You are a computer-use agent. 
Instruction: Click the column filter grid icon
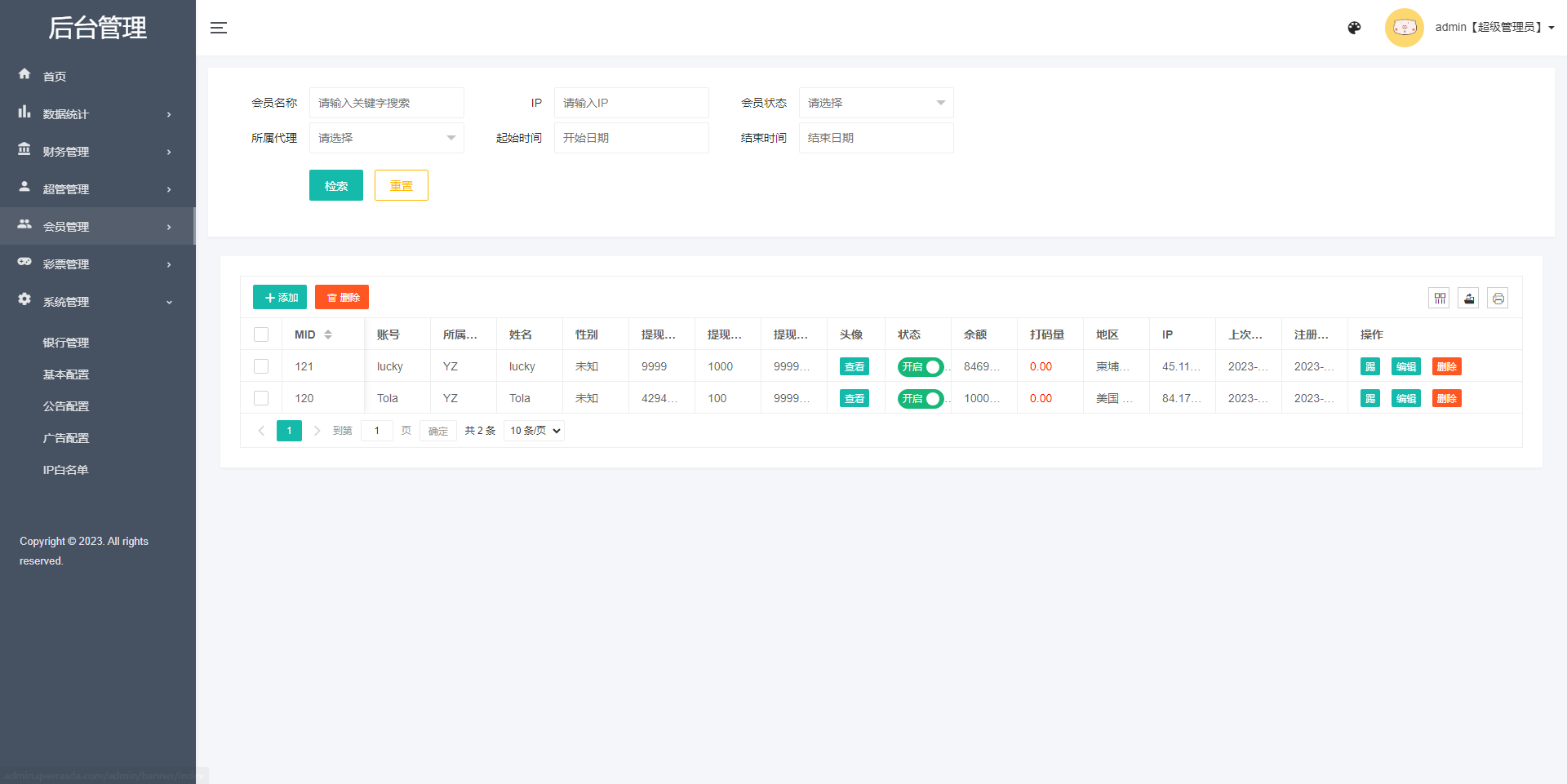tap(1440, 299)
